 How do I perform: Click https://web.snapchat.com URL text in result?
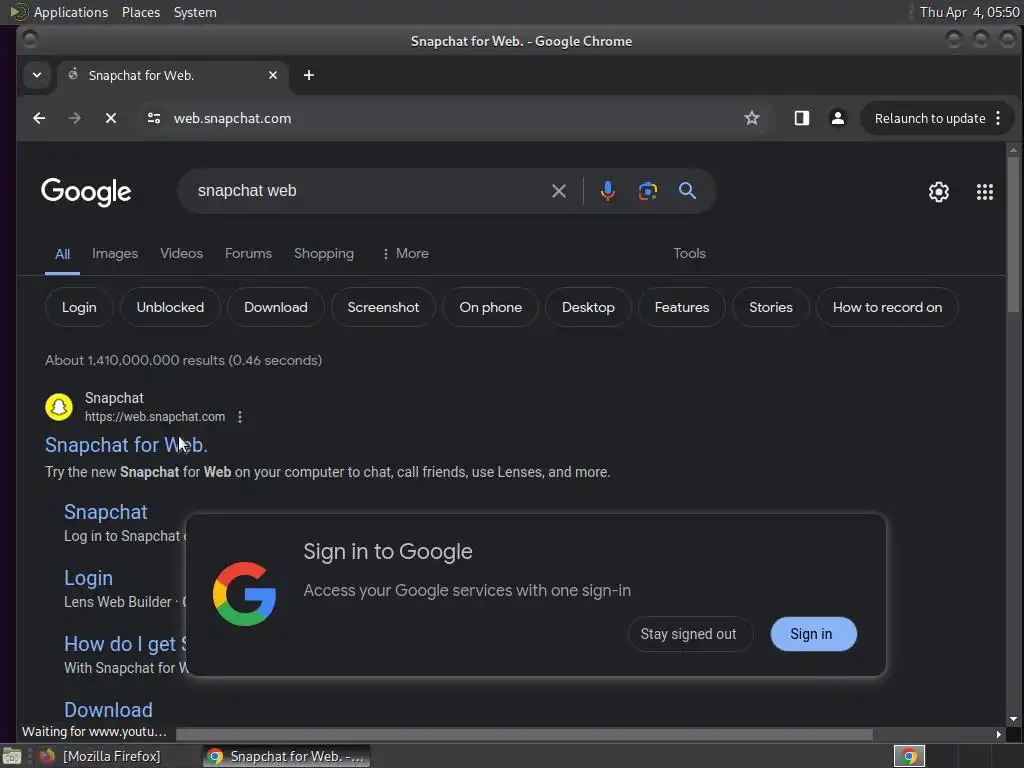click(x=155, y=417)
